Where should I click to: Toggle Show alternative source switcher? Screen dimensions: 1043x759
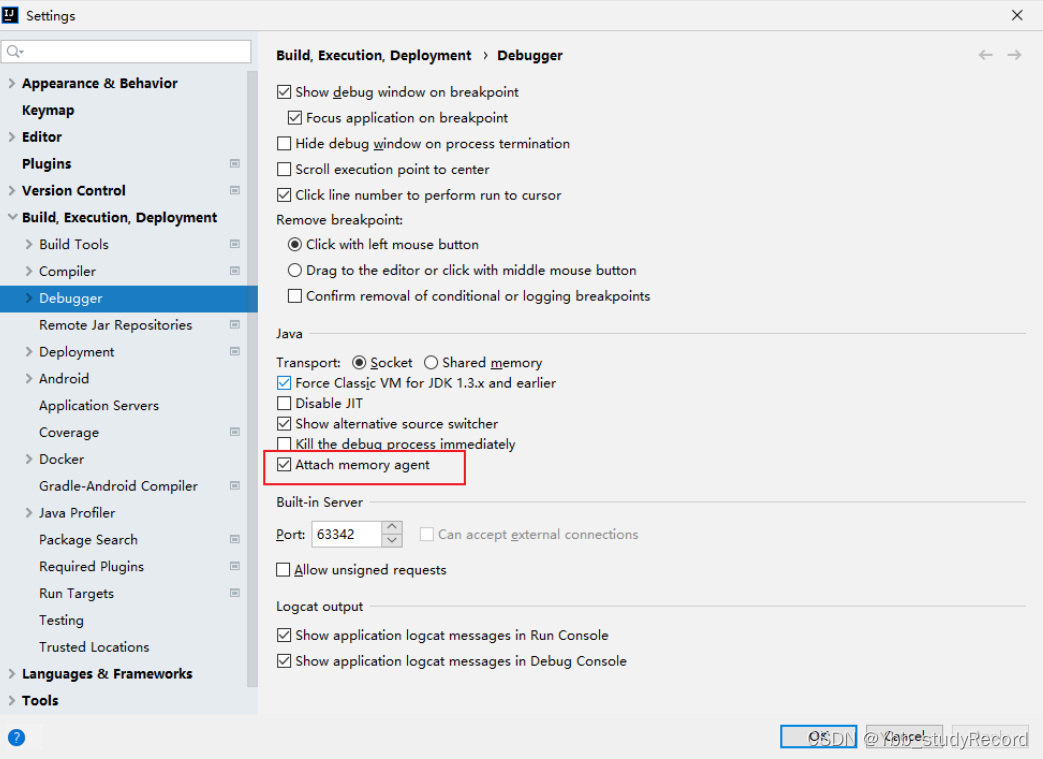coord(284,424)
